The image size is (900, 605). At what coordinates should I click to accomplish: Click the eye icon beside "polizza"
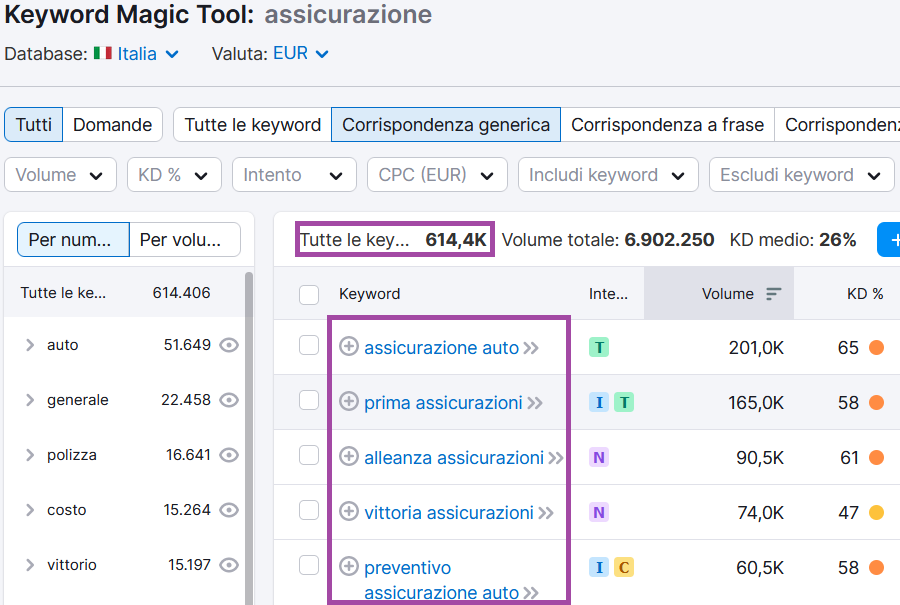pos(229,454)
